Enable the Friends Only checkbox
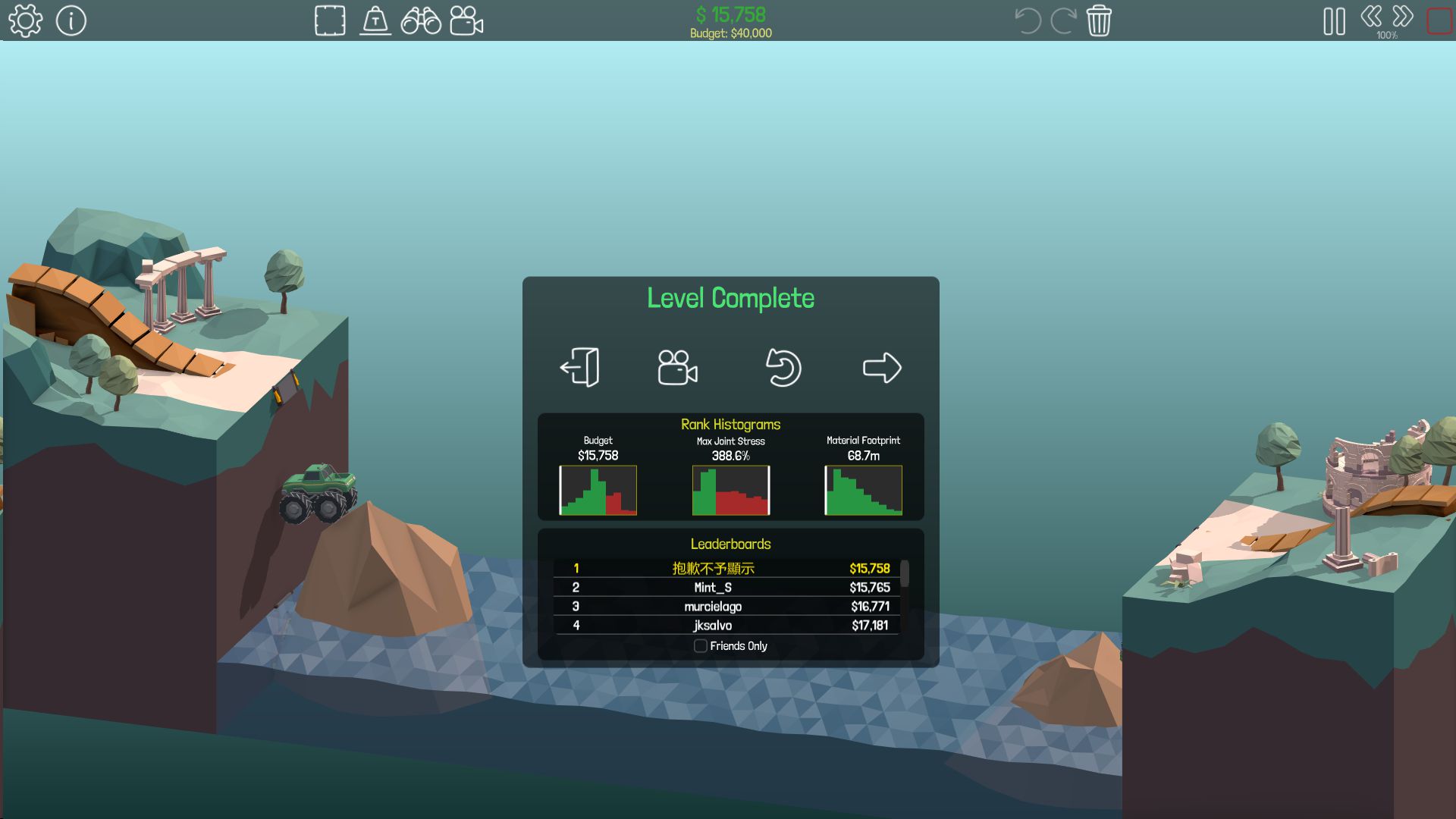1456x819 pixels. pos(701,646)
